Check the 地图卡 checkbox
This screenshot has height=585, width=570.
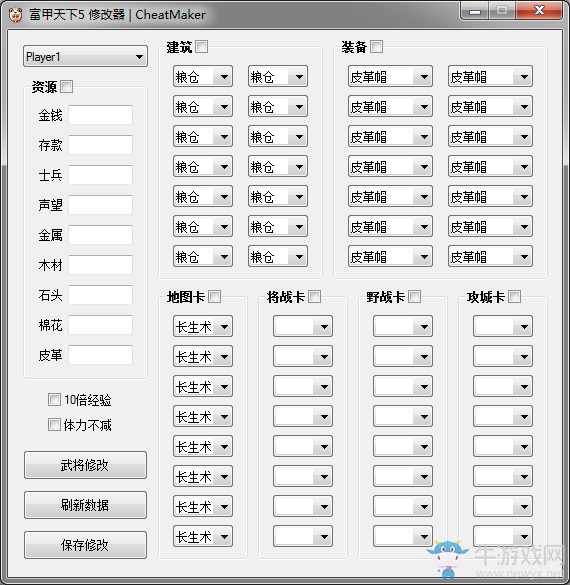point(214,297)
